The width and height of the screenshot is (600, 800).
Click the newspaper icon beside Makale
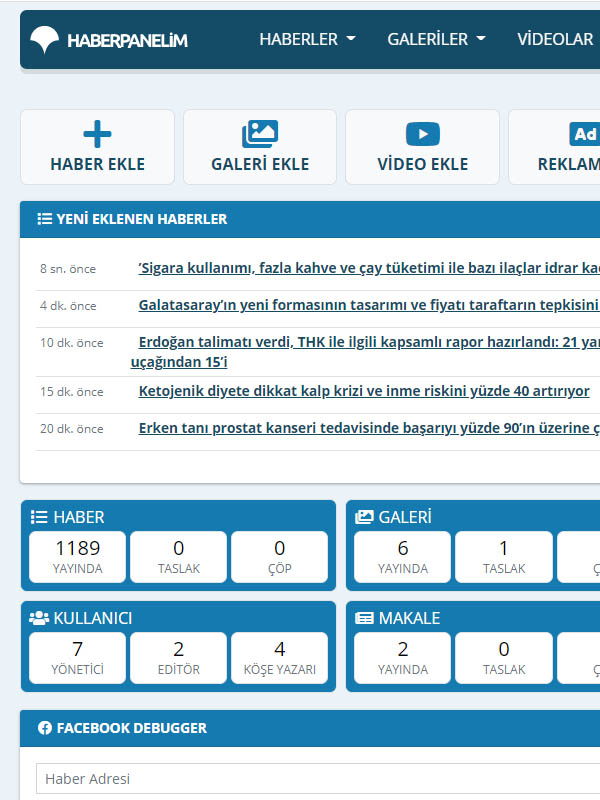click(x=364, y=618)
